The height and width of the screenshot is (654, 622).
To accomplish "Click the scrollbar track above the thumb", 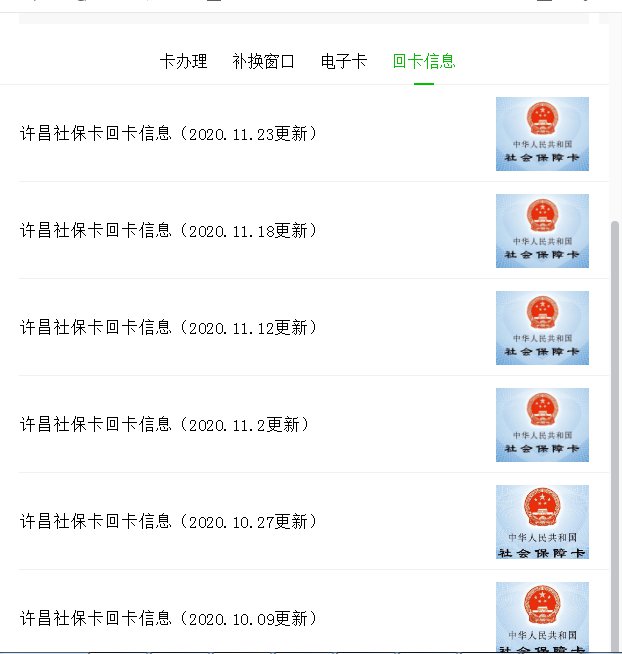I will point(615,120).
